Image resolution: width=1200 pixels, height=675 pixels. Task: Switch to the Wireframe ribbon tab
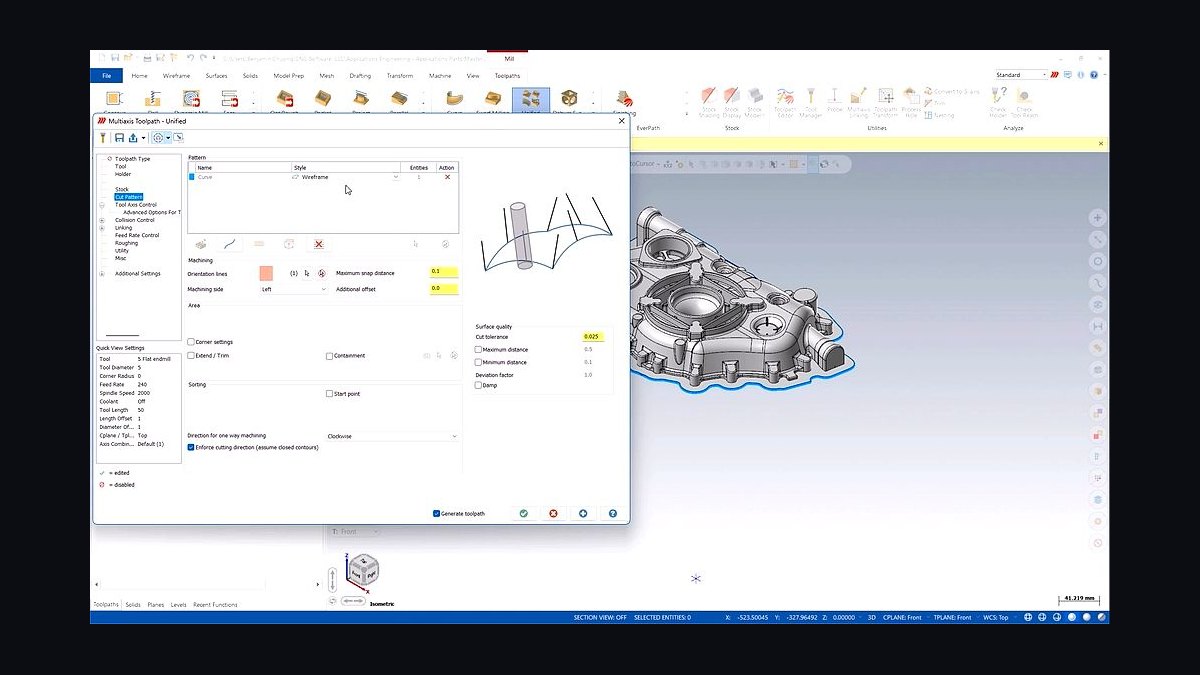(x=176, y=76)
